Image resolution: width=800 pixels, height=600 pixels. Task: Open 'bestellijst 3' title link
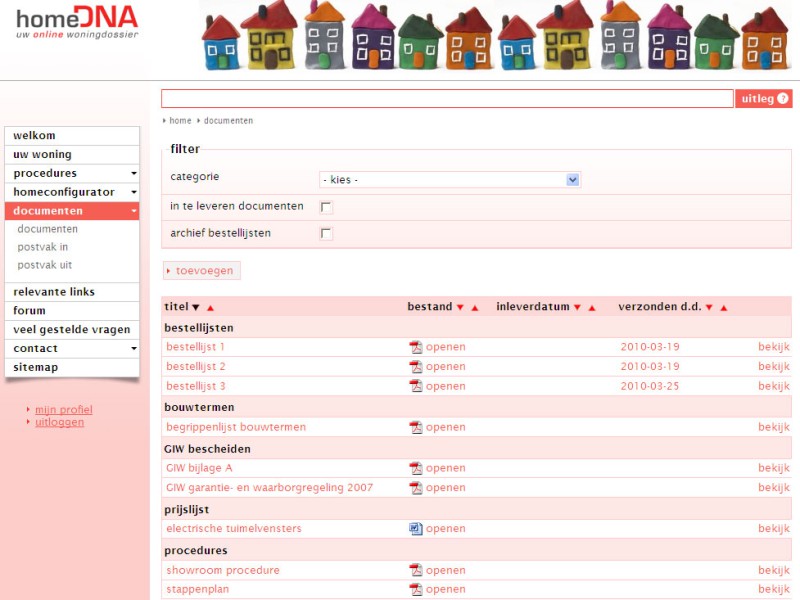click(x=195, y=386)
